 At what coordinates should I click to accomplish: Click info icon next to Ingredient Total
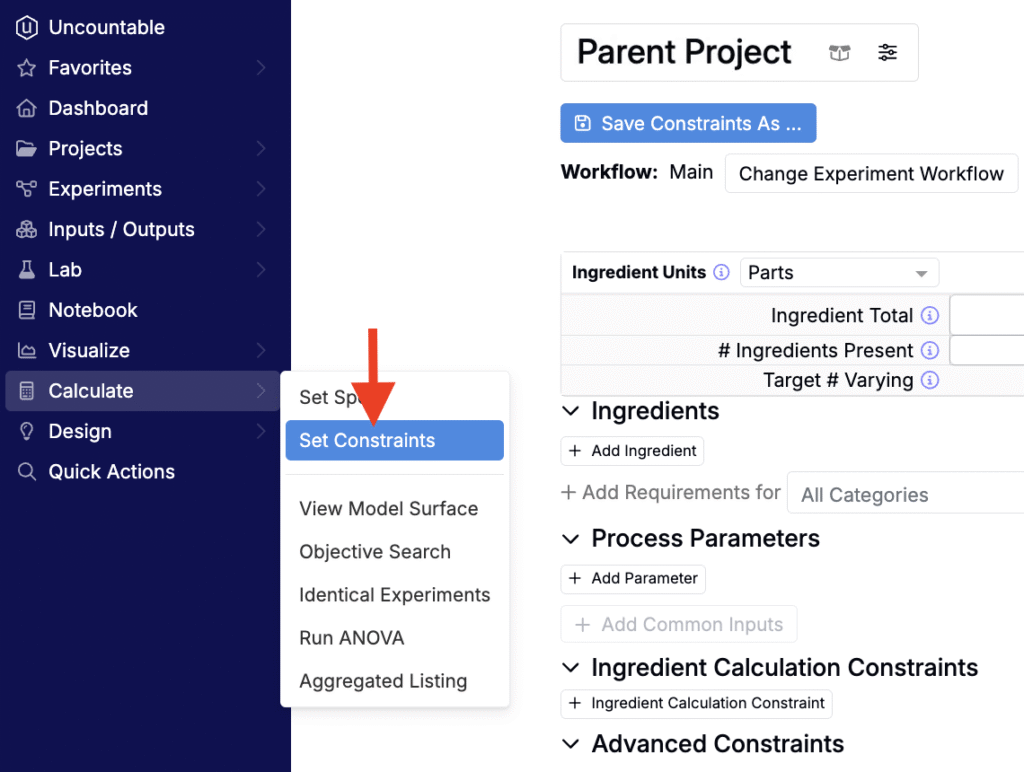[930, 316]
